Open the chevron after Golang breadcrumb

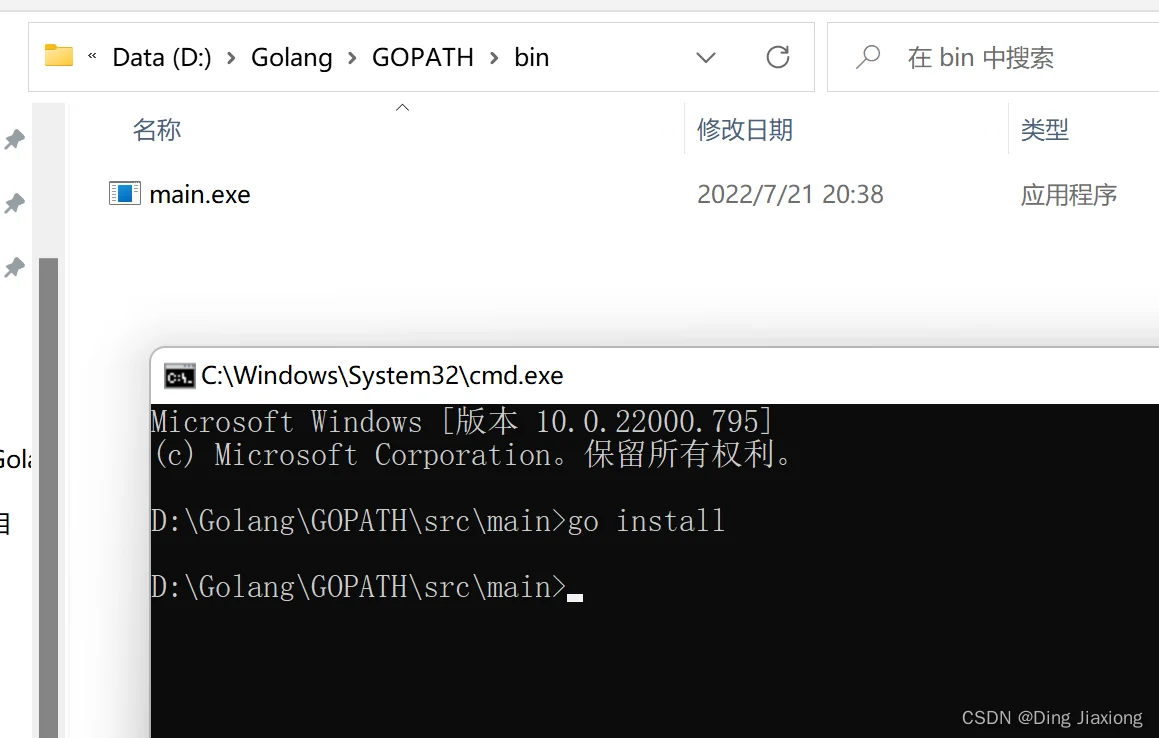(x=352, y=58)
